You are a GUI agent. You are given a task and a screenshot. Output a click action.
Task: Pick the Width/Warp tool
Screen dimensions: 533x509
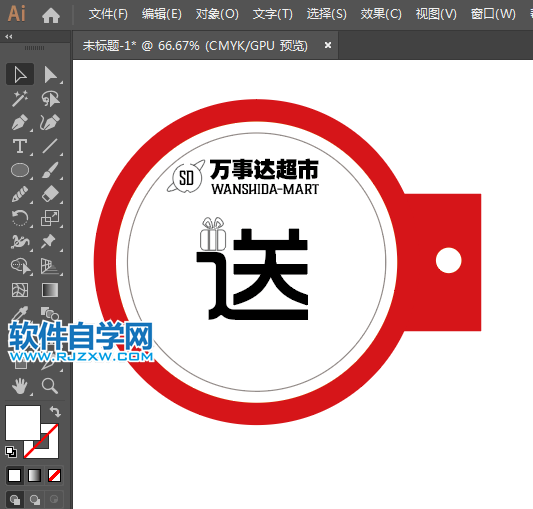pos(20,242)
